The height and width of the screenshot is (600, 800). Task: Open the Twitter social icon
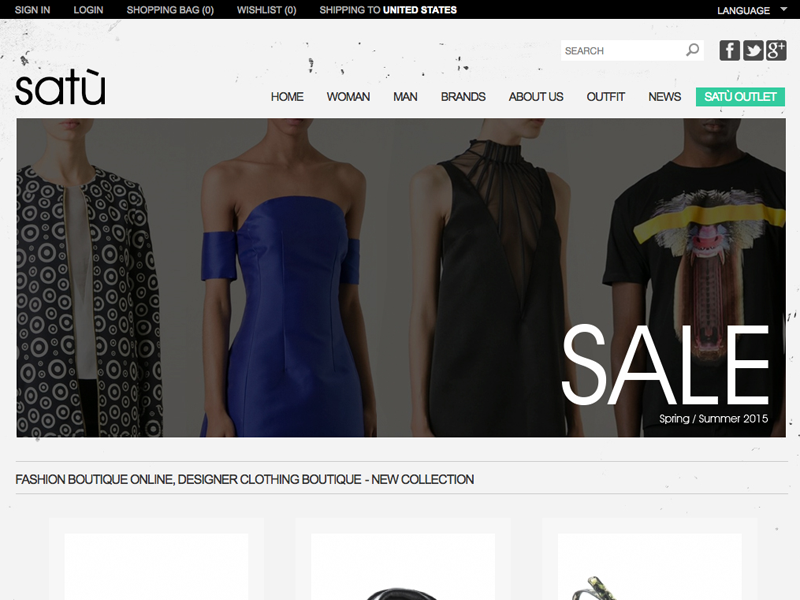pos(753,51)
